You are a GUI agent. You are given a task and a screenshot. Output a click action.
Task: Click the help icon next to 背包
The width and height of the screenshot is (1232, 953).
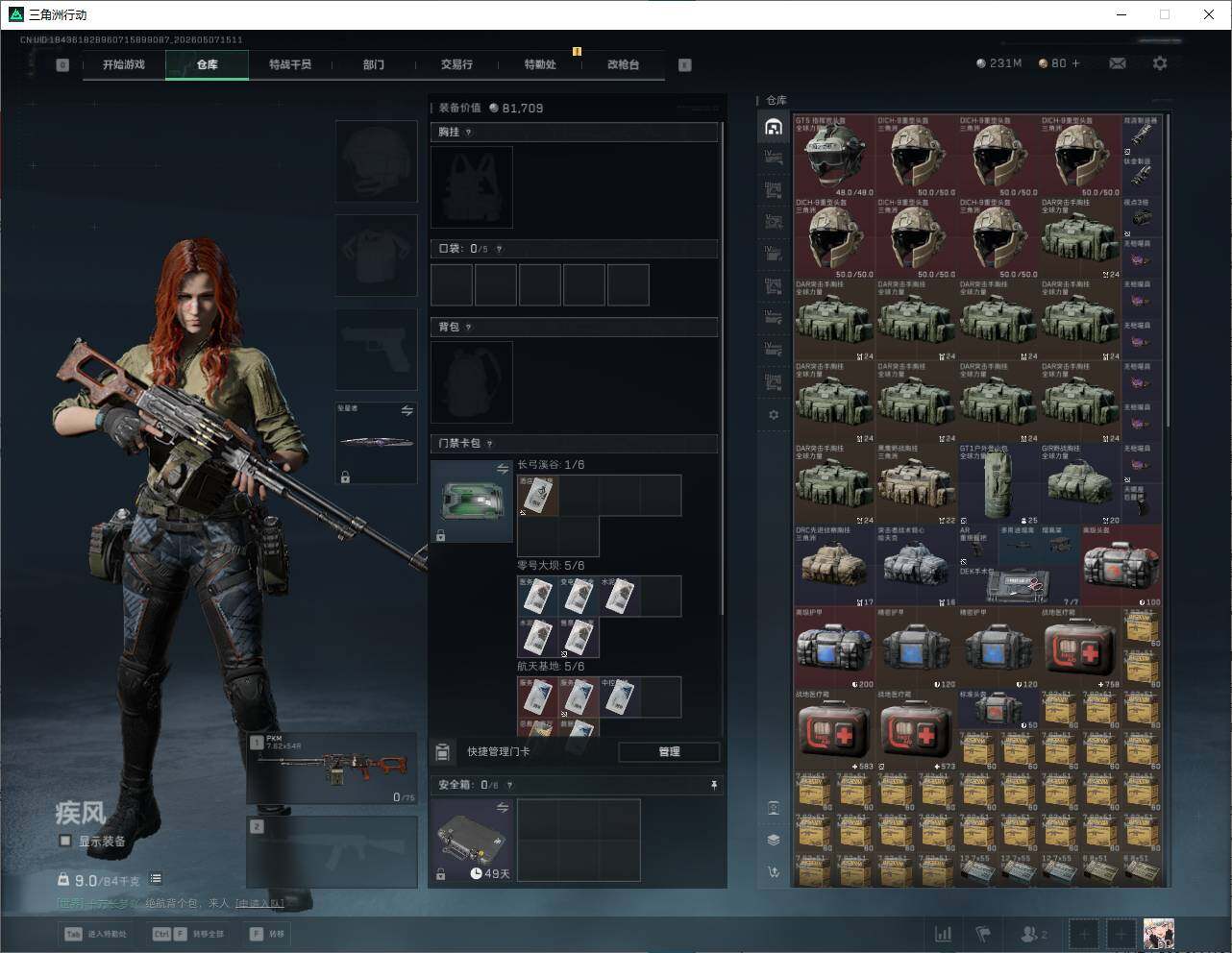[468, 328]
